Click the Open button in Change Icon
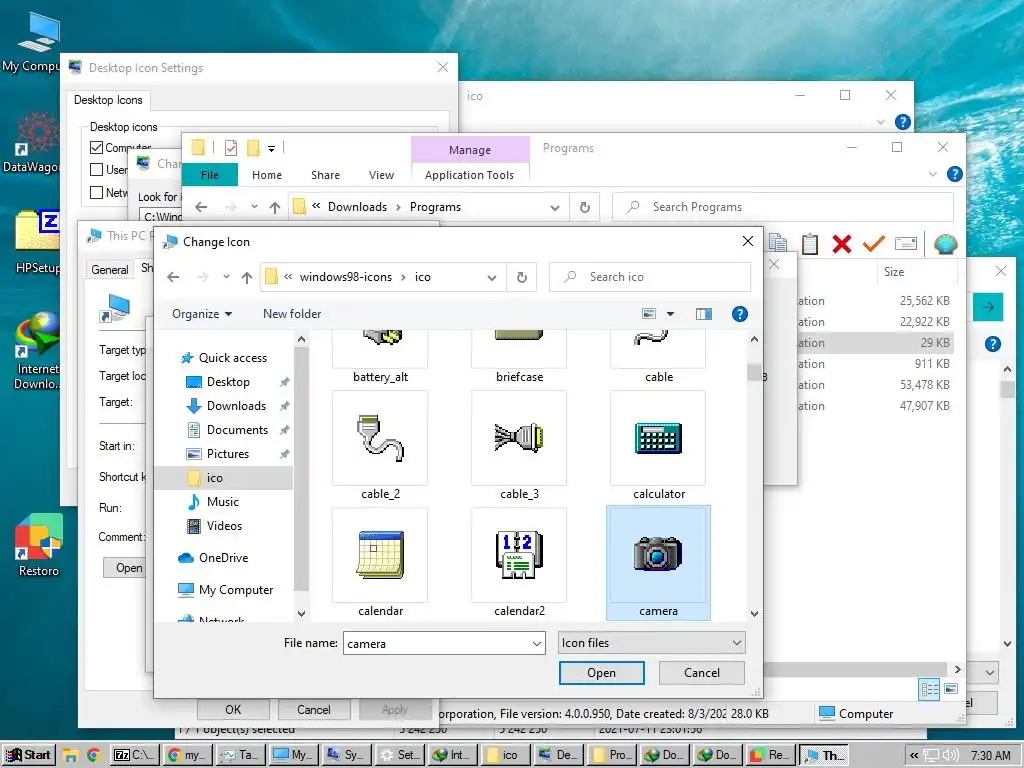This screenshot has height=768, width=1024. pos(601,673)
